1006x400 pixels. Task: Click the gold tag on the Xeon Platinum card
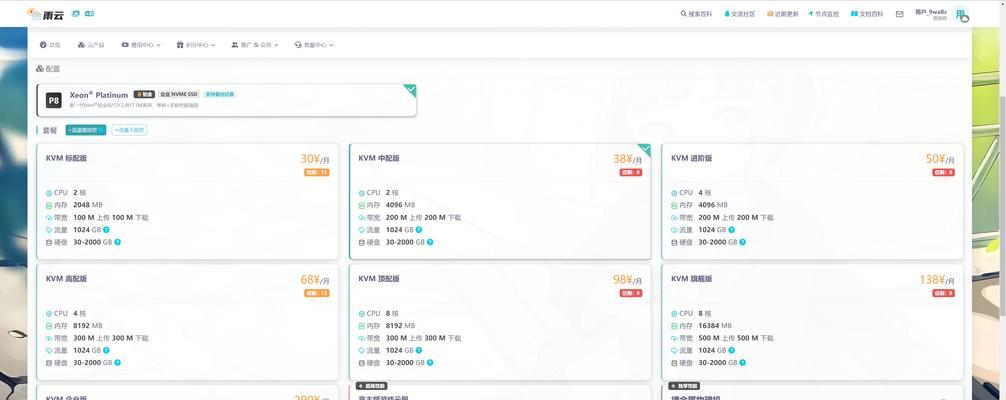tap(144, 94)
